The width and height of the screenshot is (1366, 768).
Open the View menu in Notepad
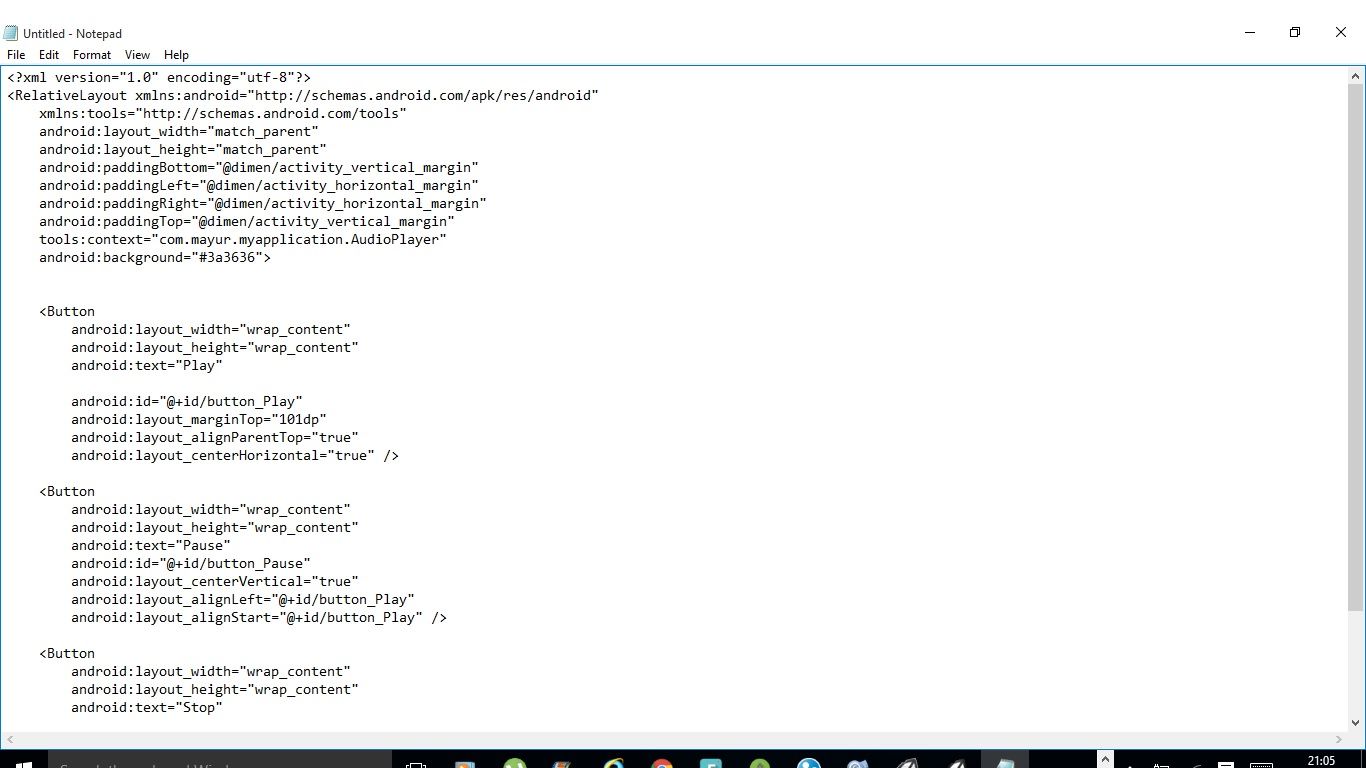137,55
